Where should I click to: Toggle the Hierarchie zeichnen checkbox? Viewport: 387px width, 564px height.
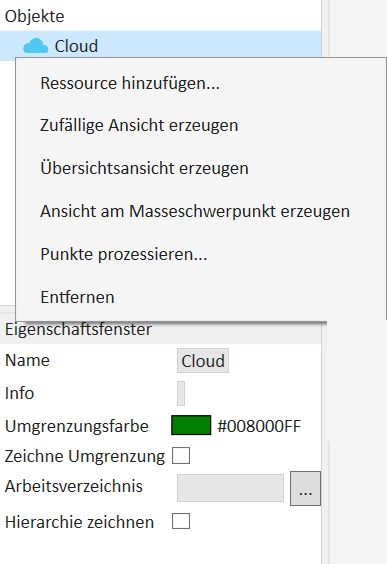[x=181, y=521]
